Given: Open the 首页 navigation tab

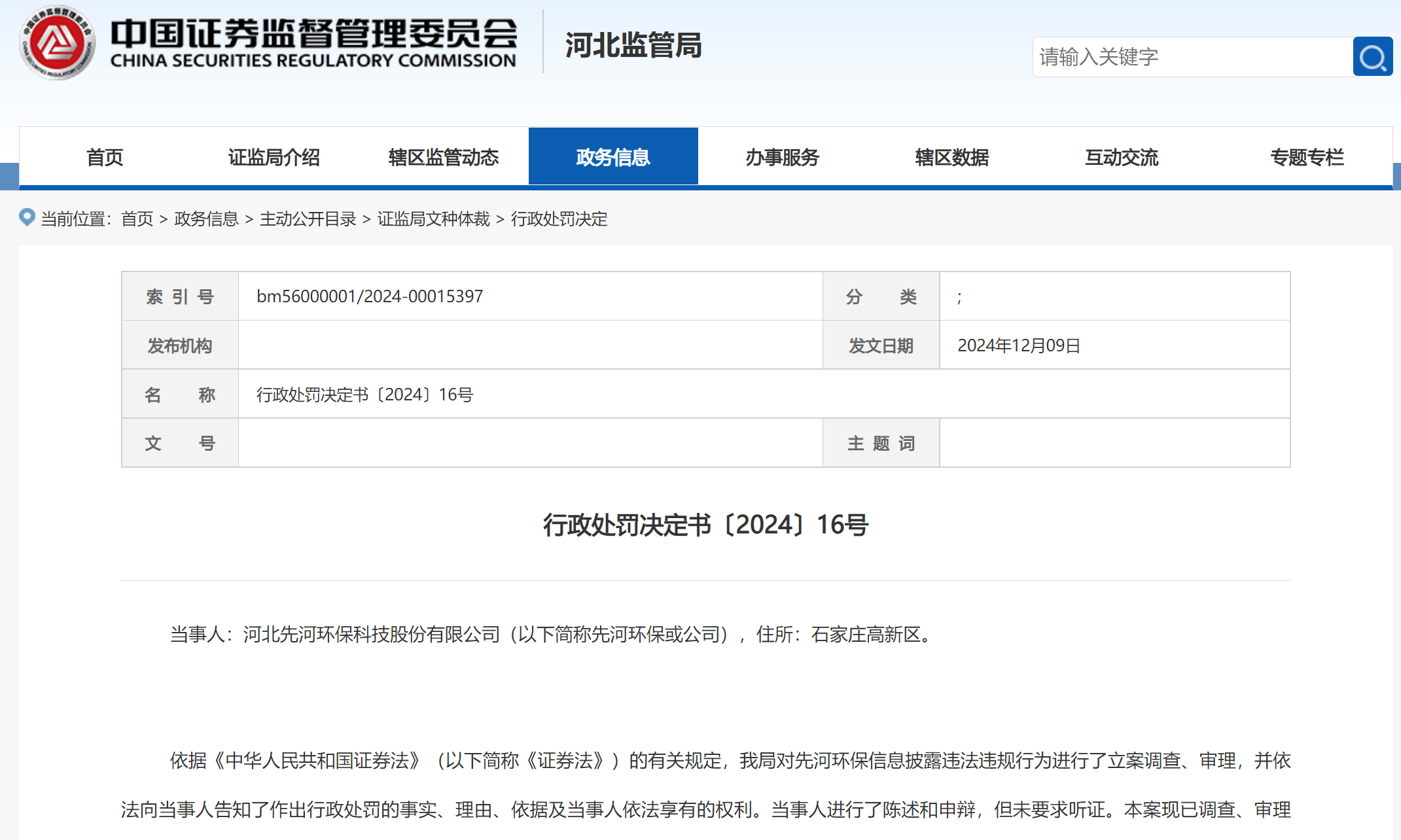Looking at the screenshot, I should tap(105, 157).
